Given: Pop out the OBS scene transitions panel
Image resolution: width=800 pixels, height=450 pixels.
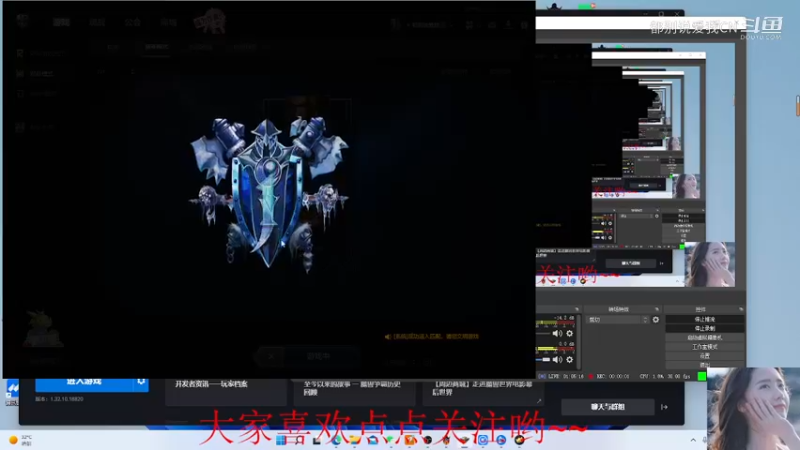Looking at the screenshot, I should (657, 309).
